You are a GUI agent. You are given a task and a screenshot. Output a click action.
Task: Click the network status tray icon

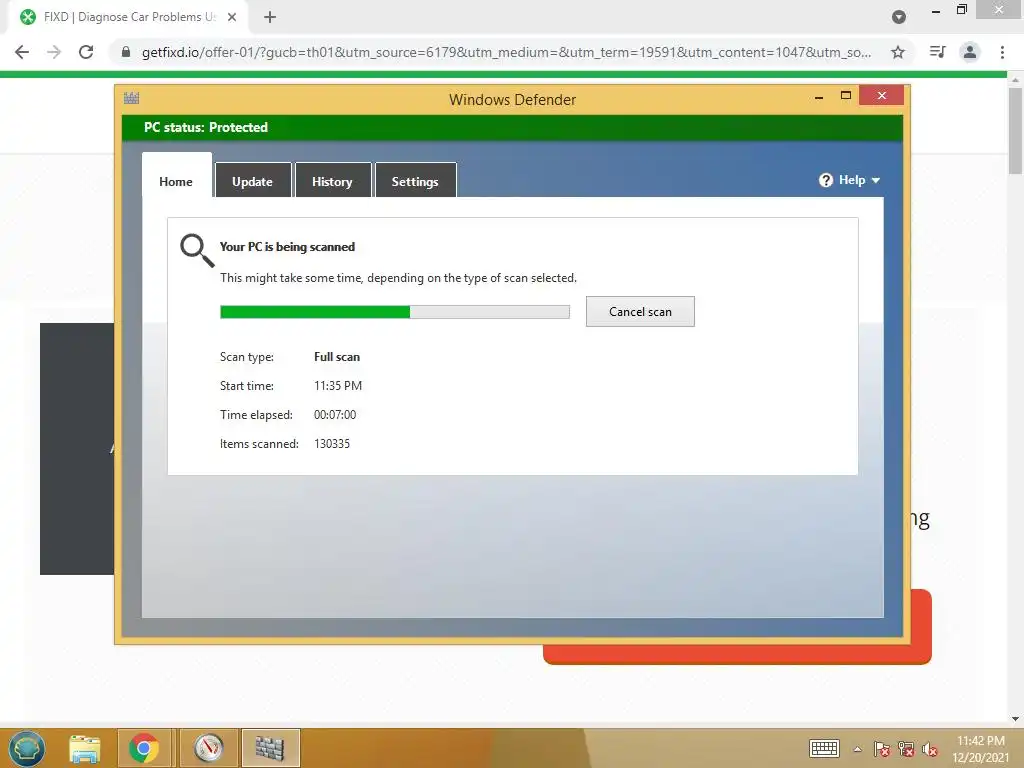(906, 749)
